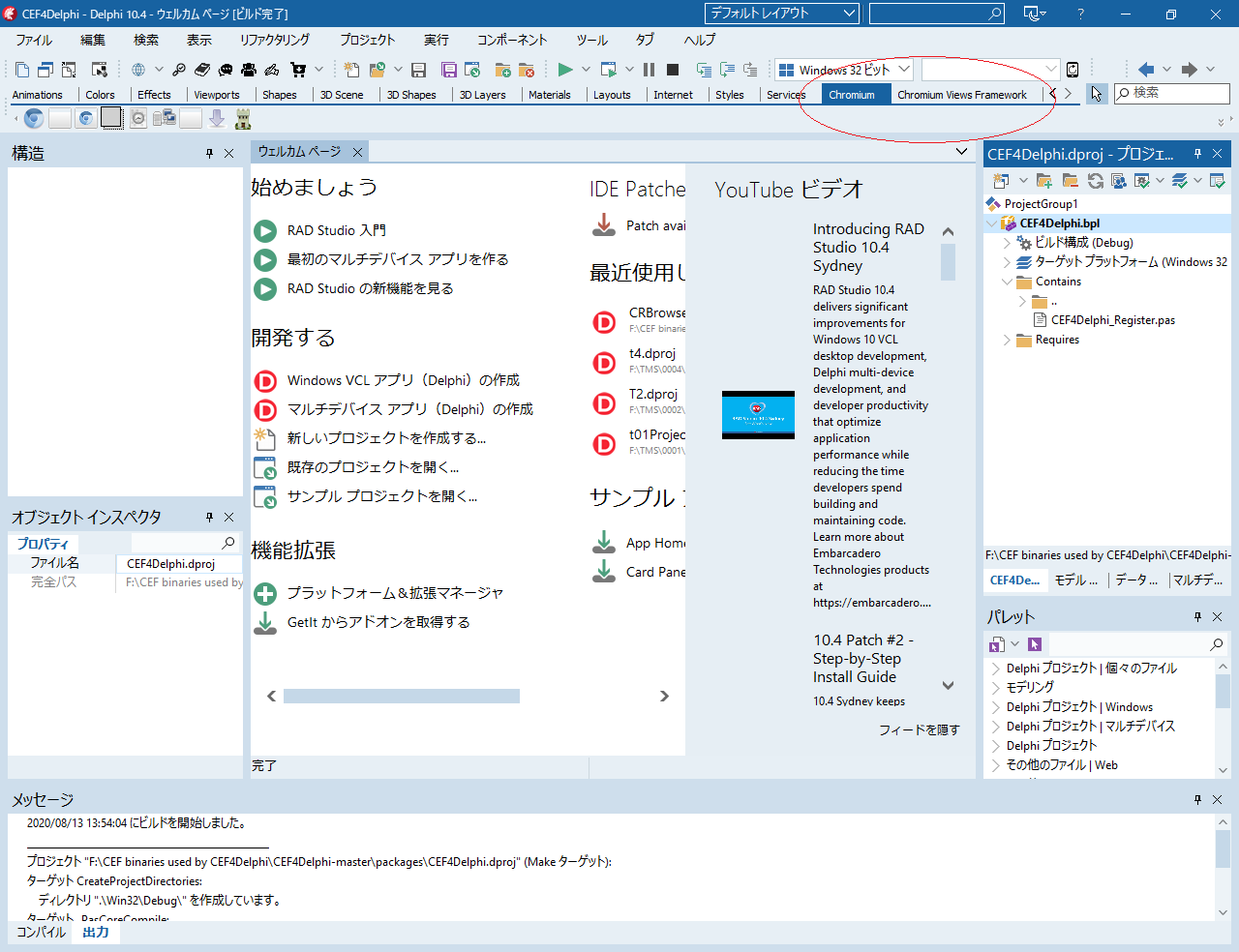Open the コンポーネント menu
The image size is (1239, 952).
[x=512, y=40]
